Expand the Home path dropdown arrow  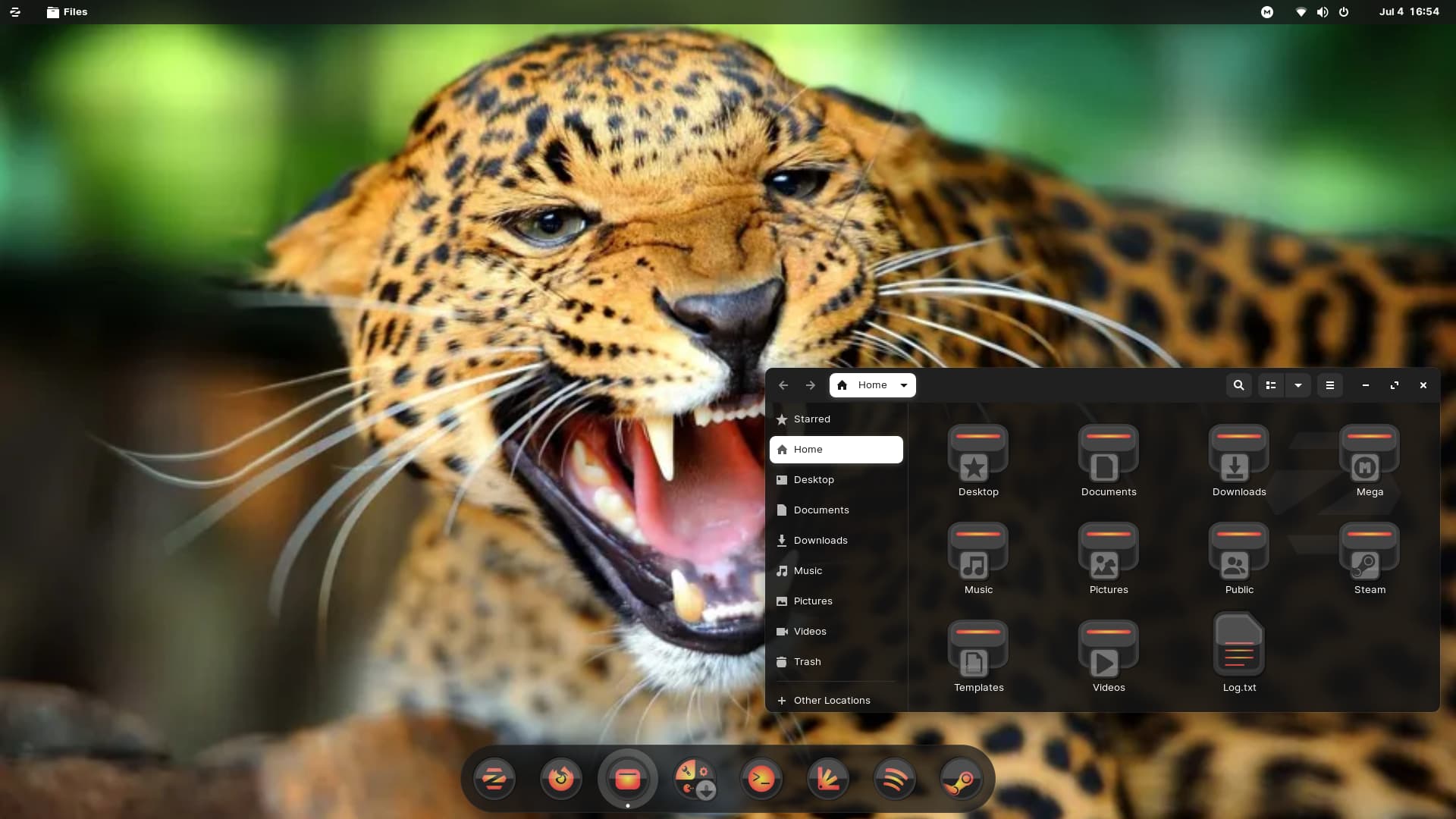pyautogui.click(x=904, y=385)
